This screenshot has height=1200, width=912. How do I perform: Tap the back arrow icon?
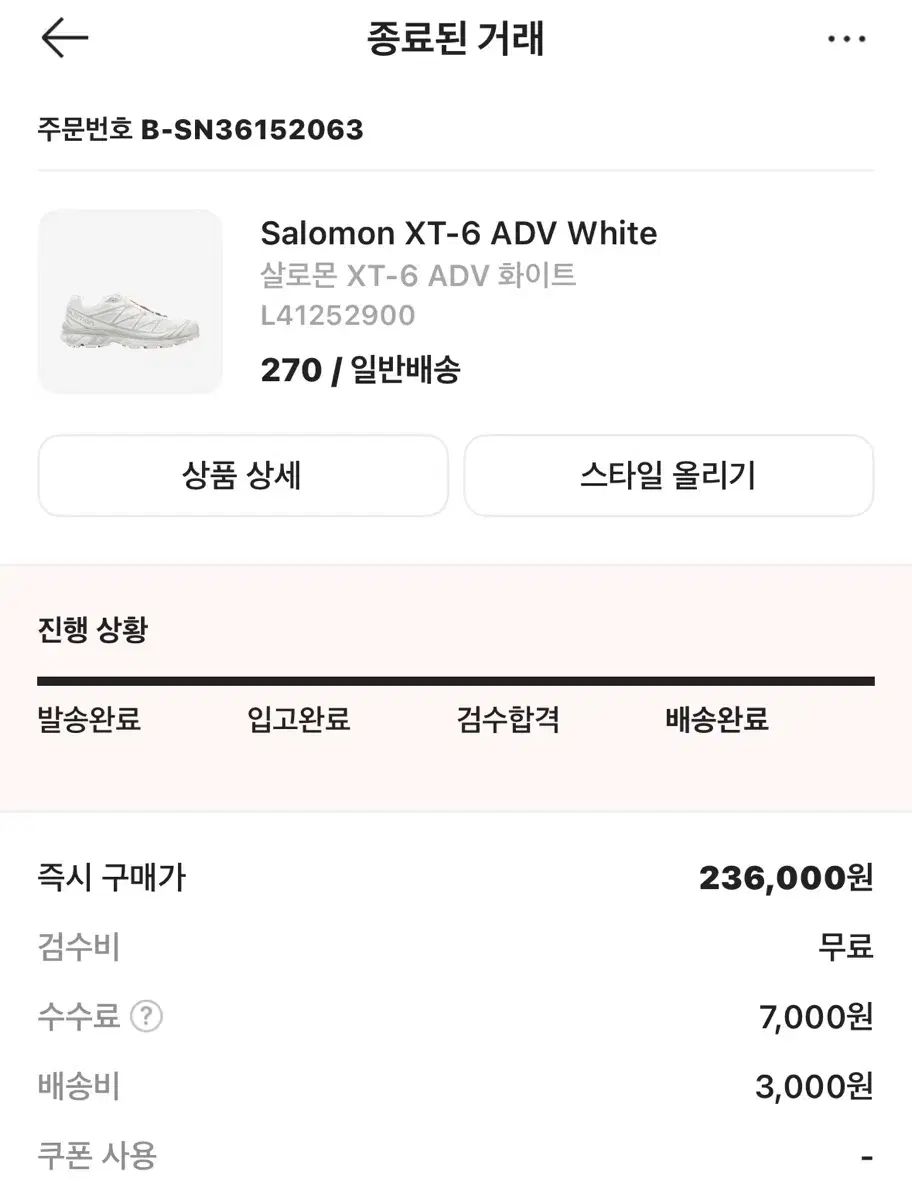pos(65,39)
